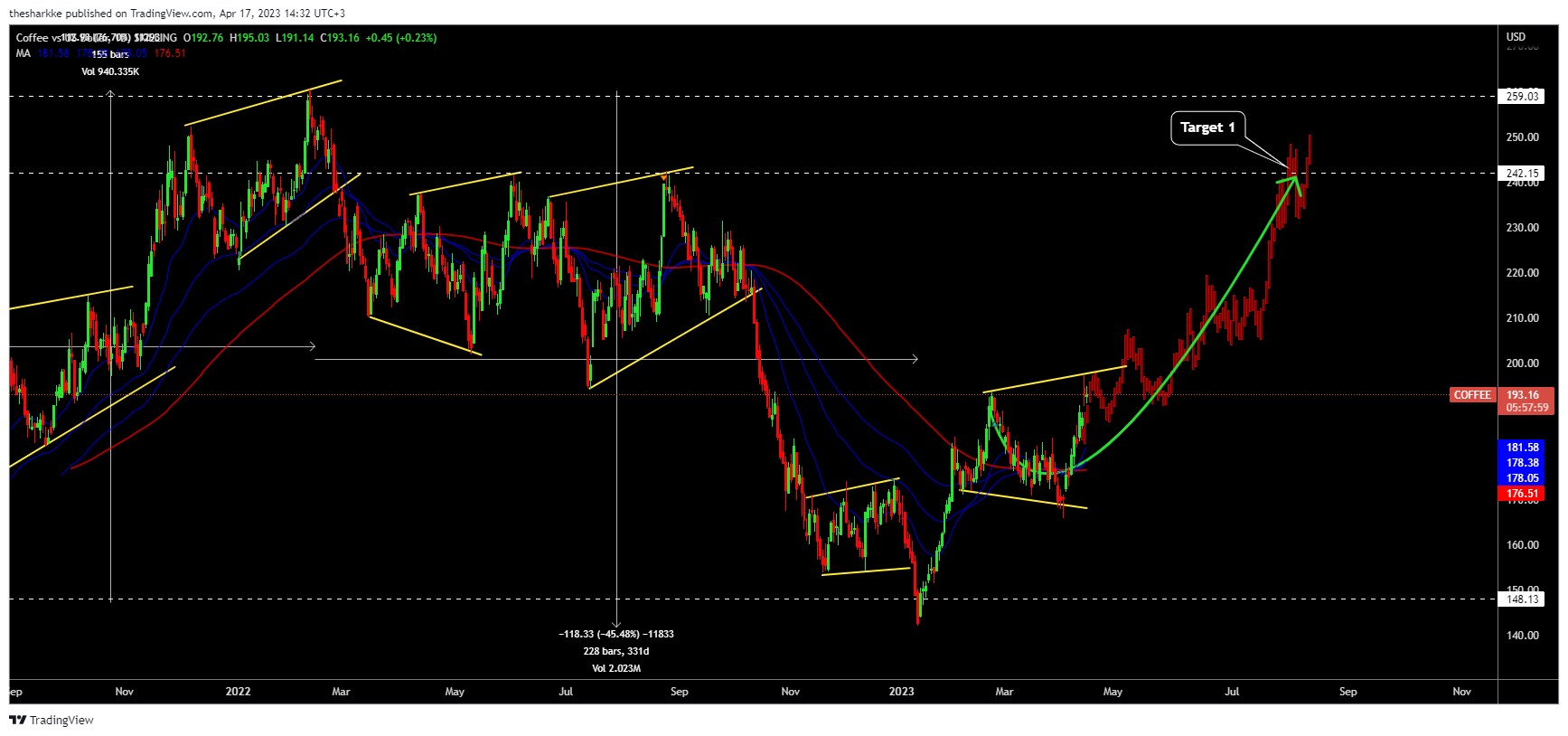1568x736 pixels.
Task: Click the Mar label following 2022
Action: 341,692
